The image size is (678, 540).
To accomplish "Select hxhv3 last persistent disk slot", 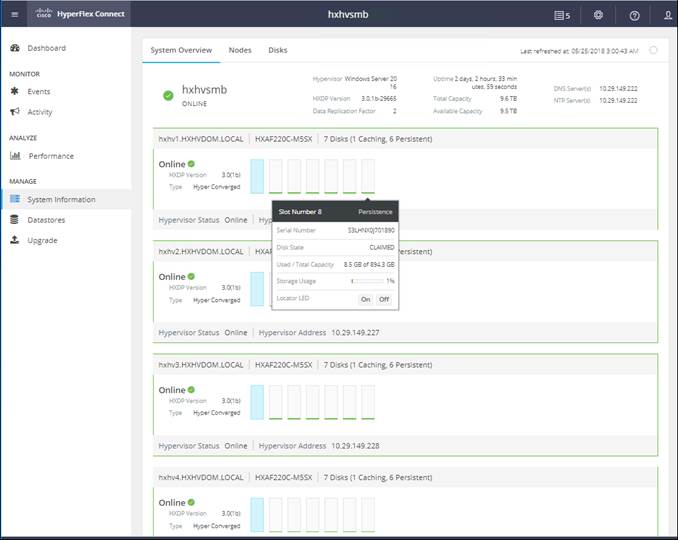I will click(x=368, y=402).
